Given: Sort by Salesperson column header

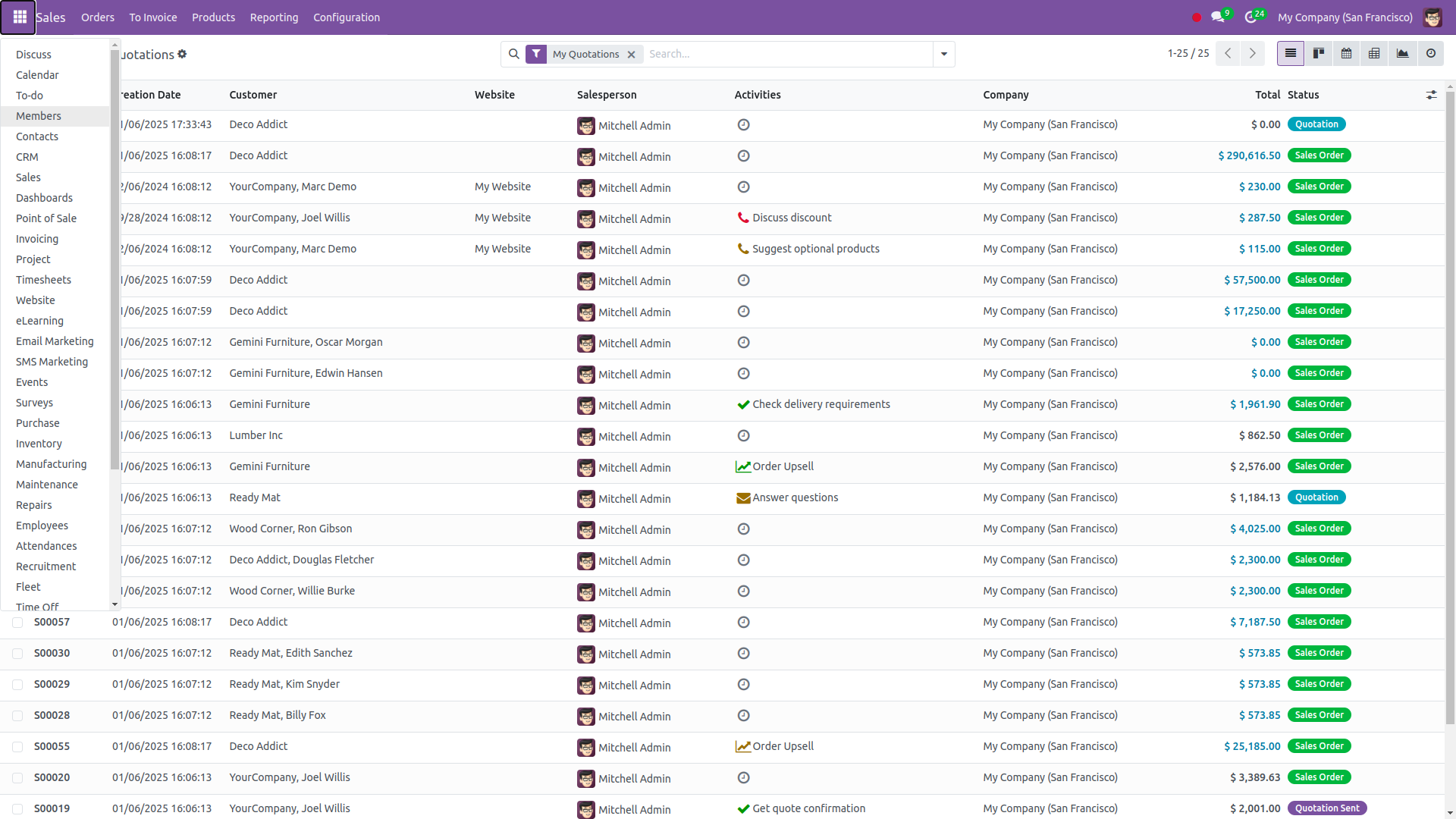Looking at the screenshot, I should 607,95.
